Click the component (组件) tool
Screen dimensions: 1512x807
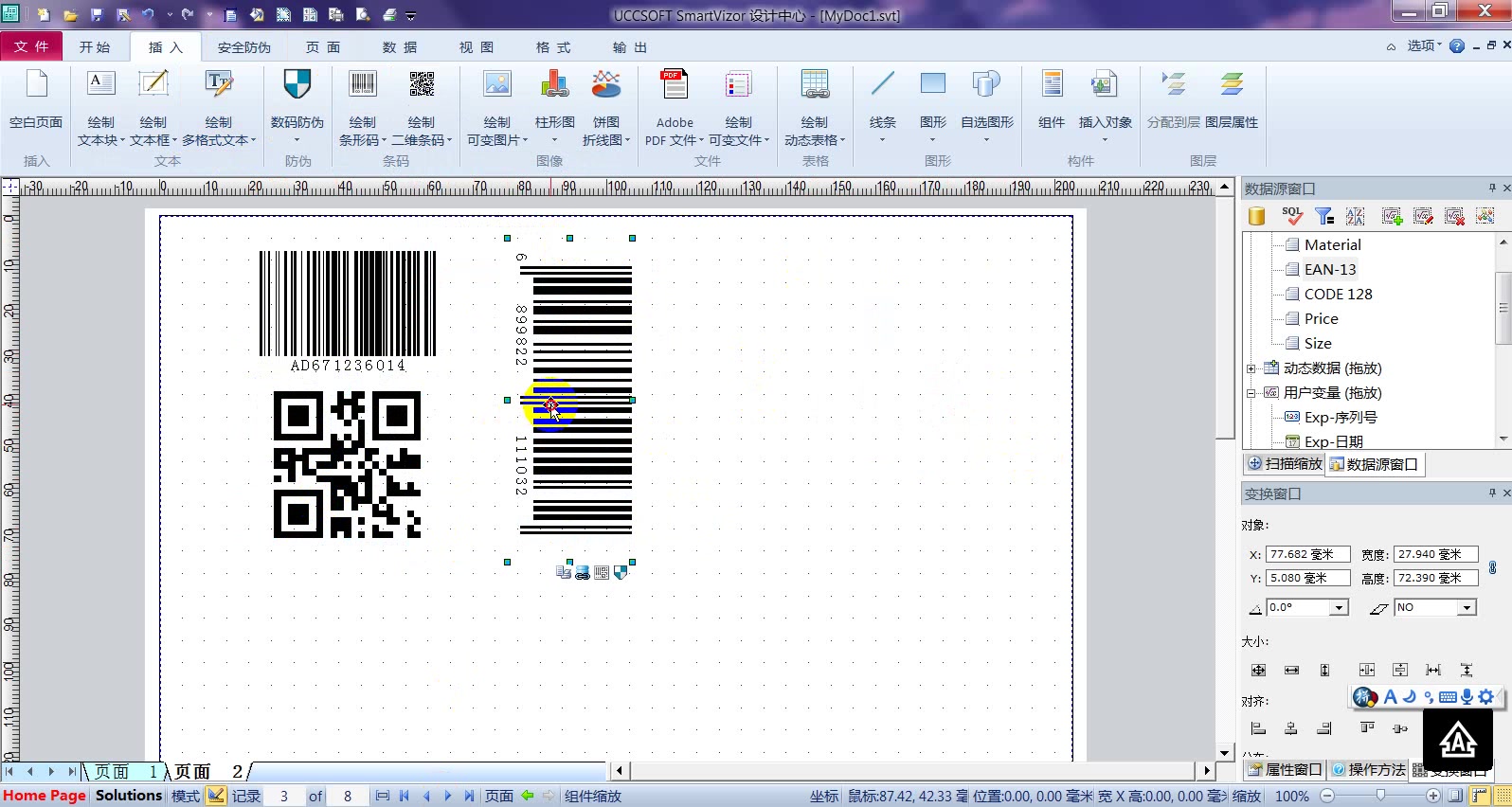(1052, 99)
